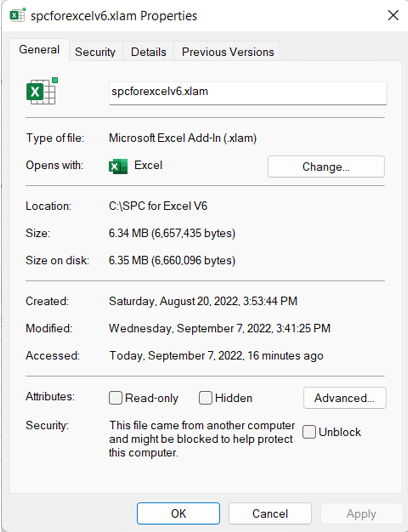Screen dimensions: 408x532
Task: Open the Details tab
Action: tap(149, 52)
